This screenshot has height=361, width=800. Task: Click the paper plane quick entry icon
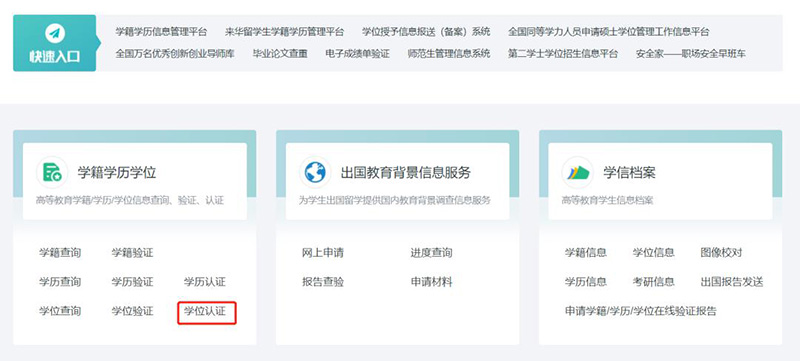[x=55, y=34]
